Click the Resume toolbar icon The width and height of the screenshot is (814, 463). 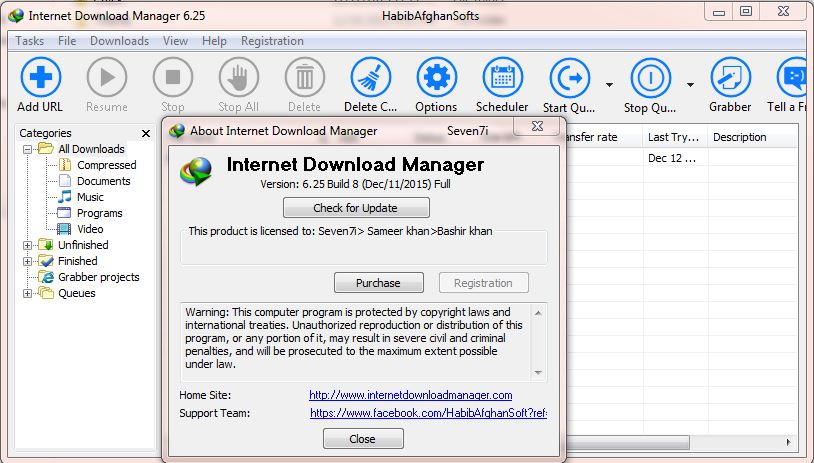[x=107, y=77]
